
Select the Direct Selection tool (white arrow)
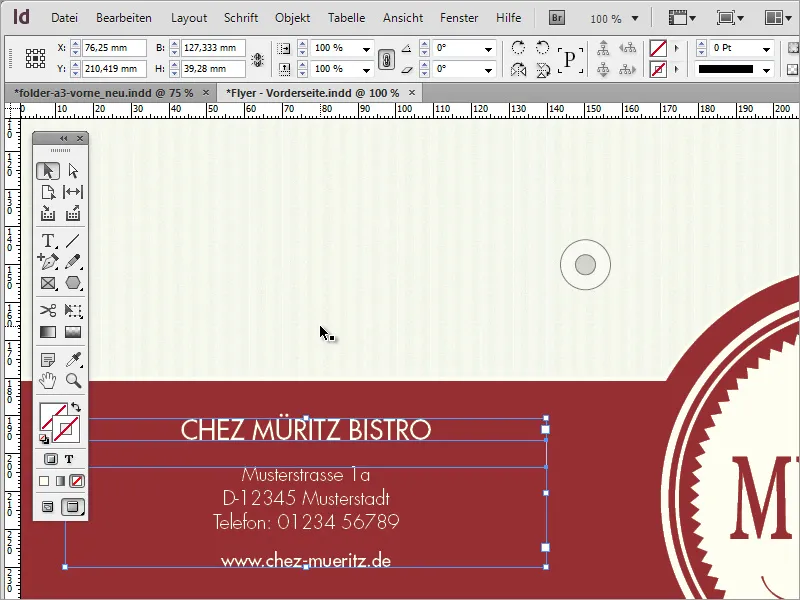[x=73, y=171]
